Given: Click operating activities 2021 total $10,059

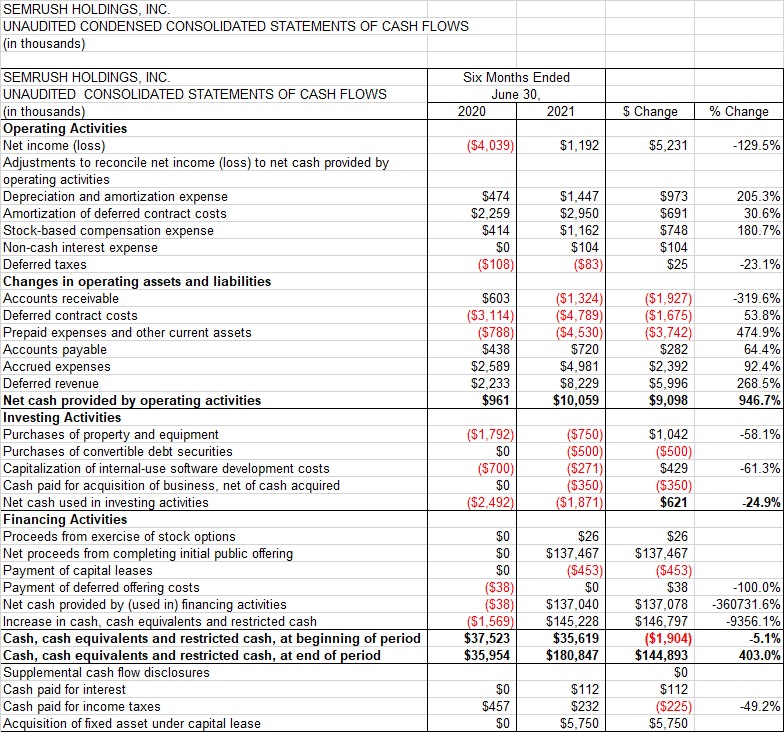Looking at the screenshot, I should click(x=576, y=400).
